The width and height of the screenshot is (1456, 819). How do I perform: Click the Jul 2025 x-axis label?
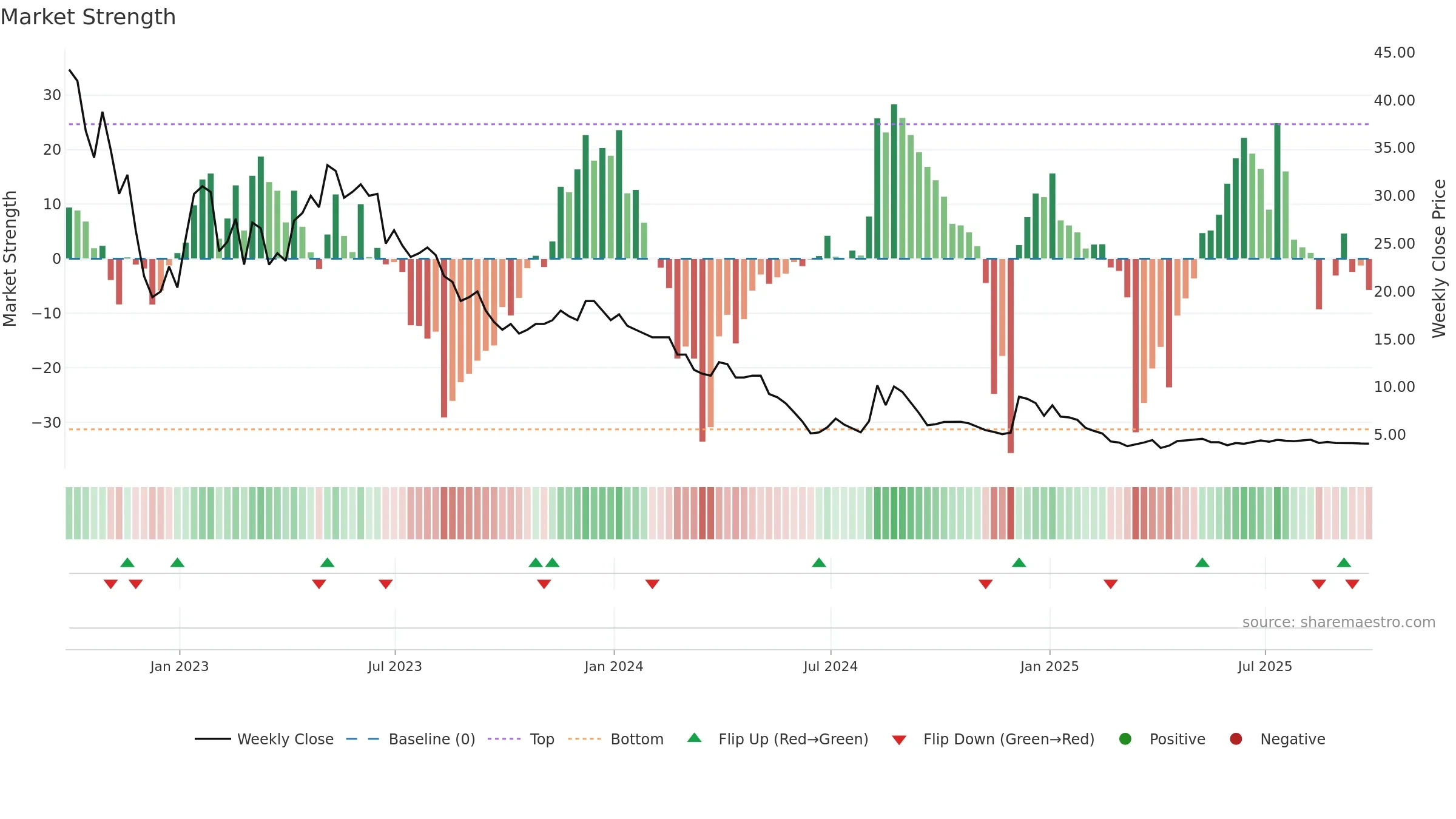(x=1265, y=666)
